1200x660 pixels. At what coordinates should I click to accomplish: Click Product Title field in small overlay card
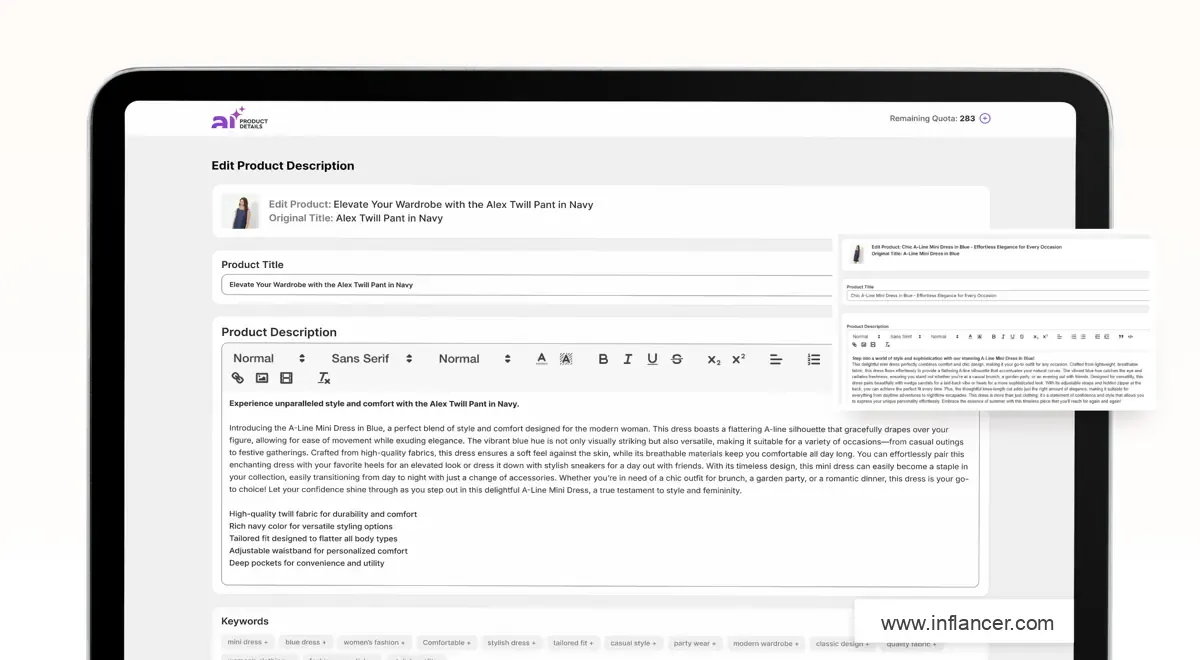pyautogui.click(x=998, y=296)
